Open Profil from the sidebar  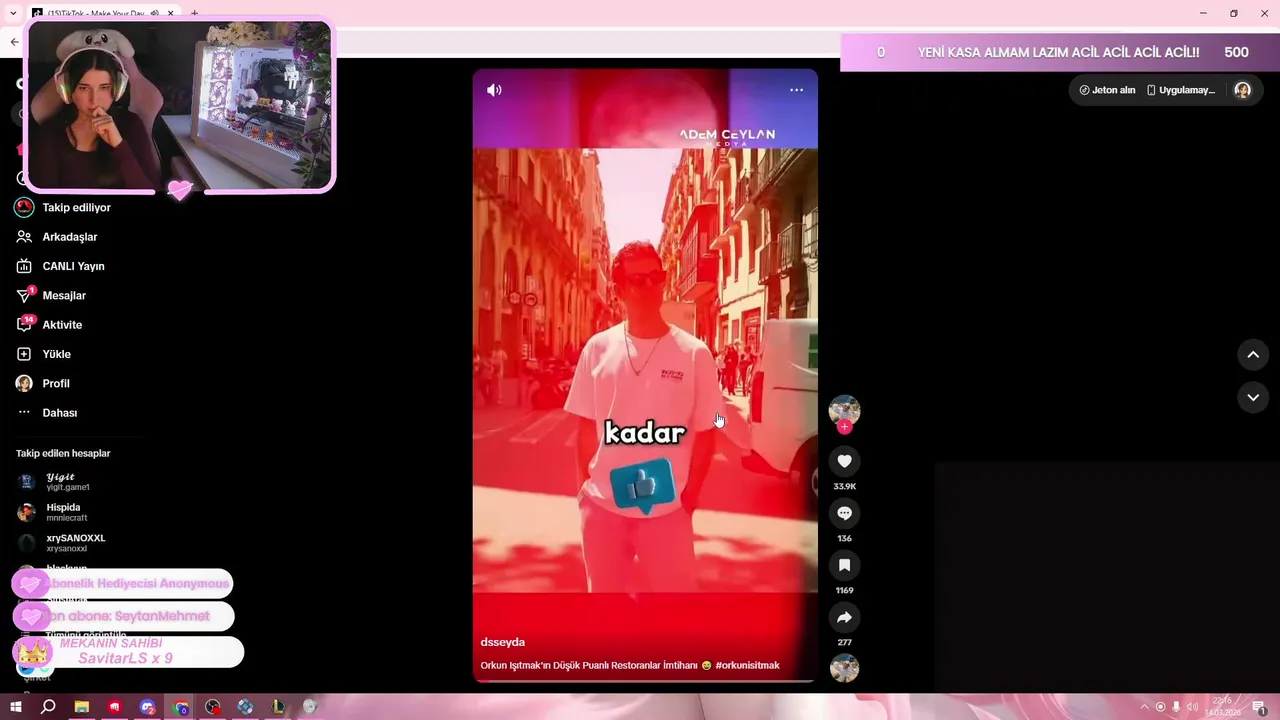pos(43,383)
